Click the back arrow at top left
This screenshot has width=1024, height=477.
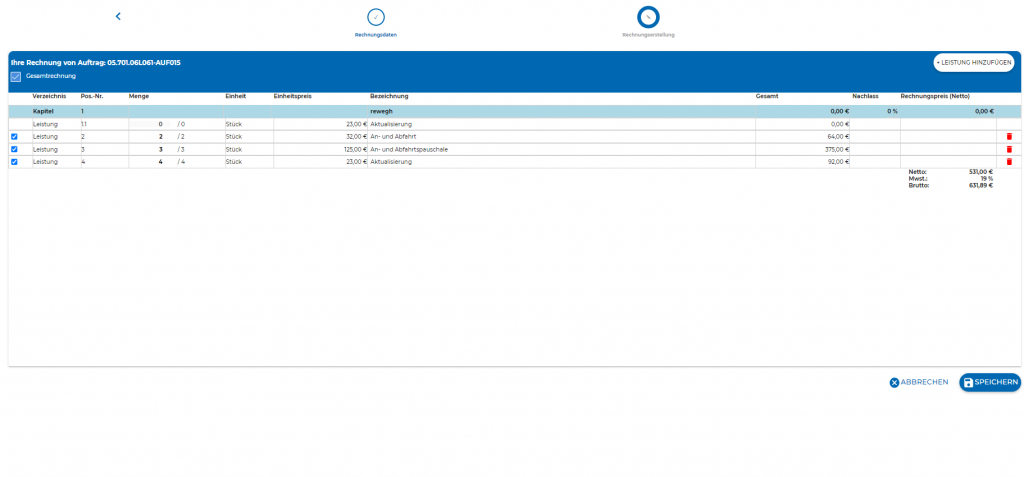click(x=118, y=16)
